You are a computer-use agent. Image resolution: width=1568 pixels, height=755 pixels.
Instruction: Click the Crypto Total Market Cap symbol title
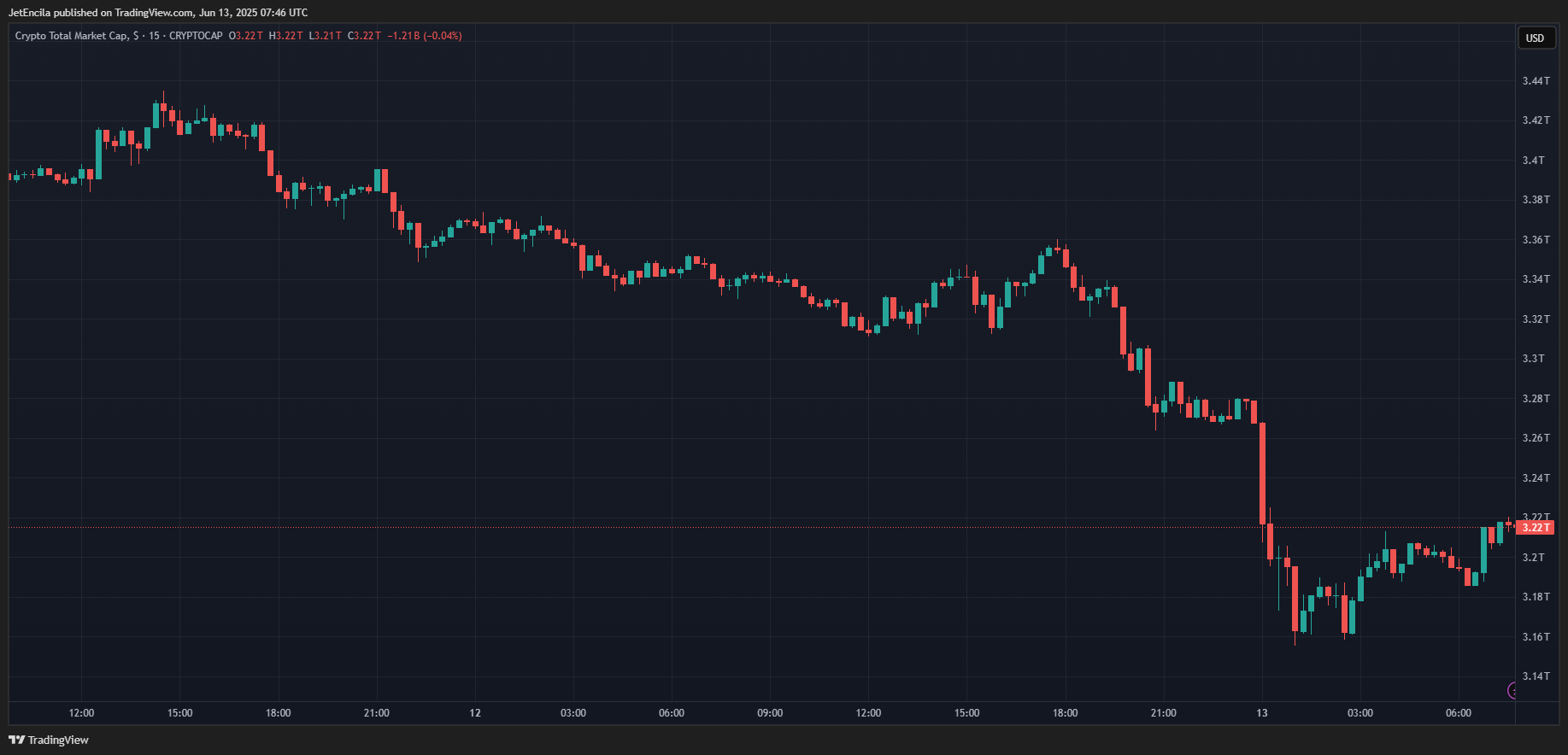[71, 36]
